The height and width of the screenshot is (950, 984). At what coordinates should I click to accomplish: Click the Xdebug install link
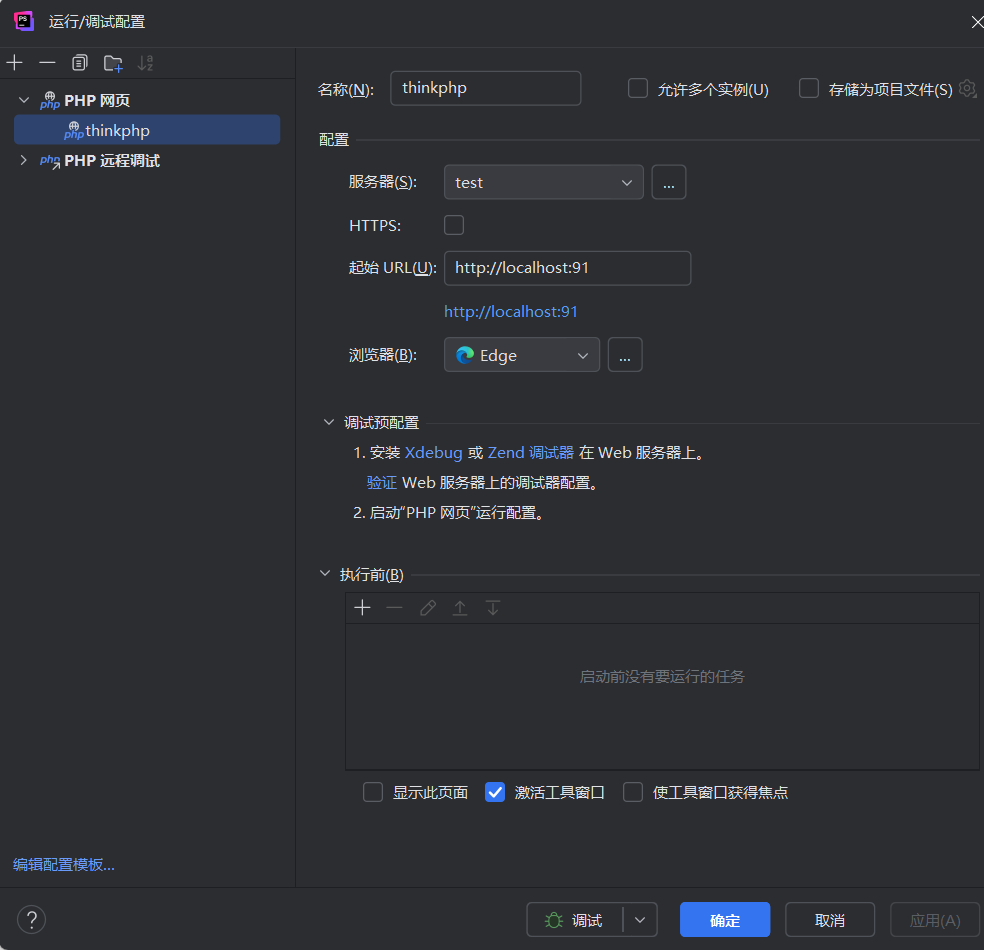(x=433, y=453)
